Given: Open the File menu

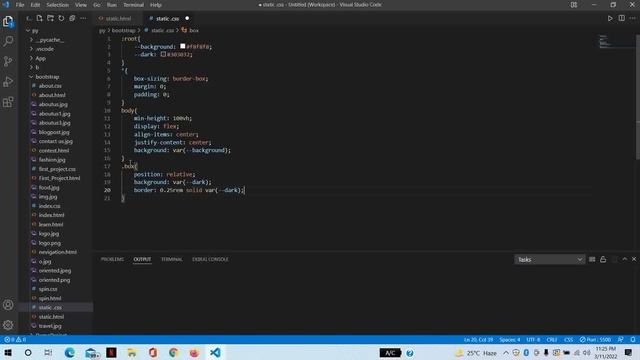Looking at the screenshot, I should (x=20, y=5).
